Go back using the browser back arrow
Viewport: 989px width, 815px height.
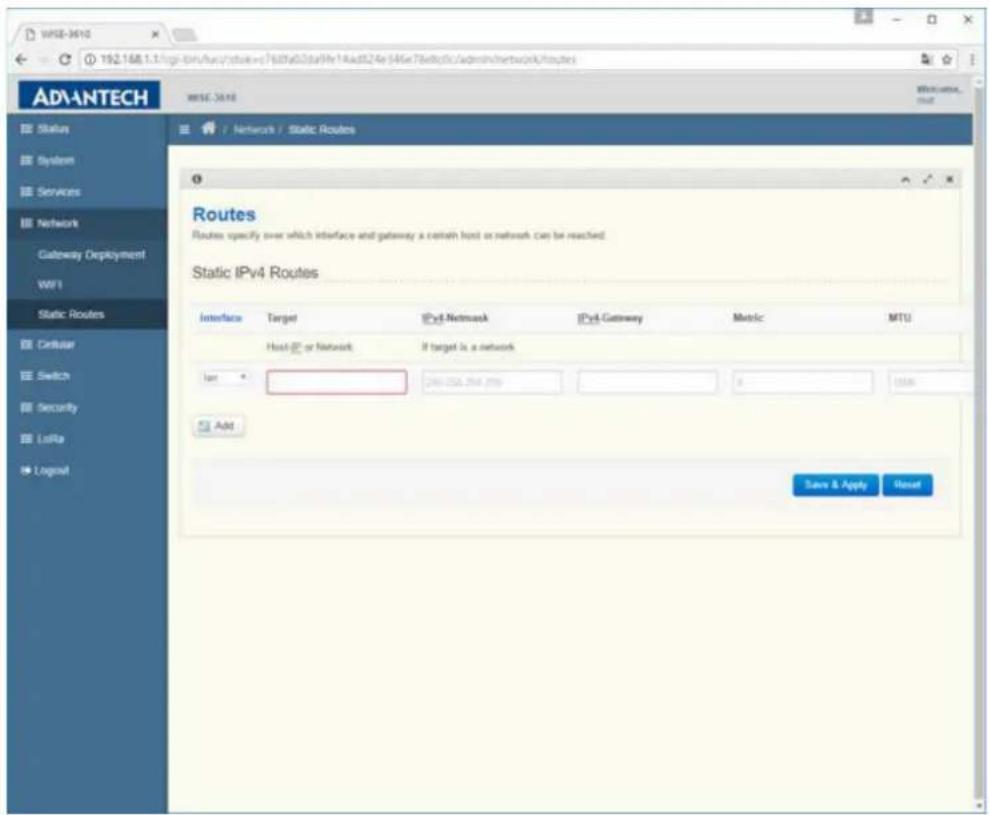[21, 59]
